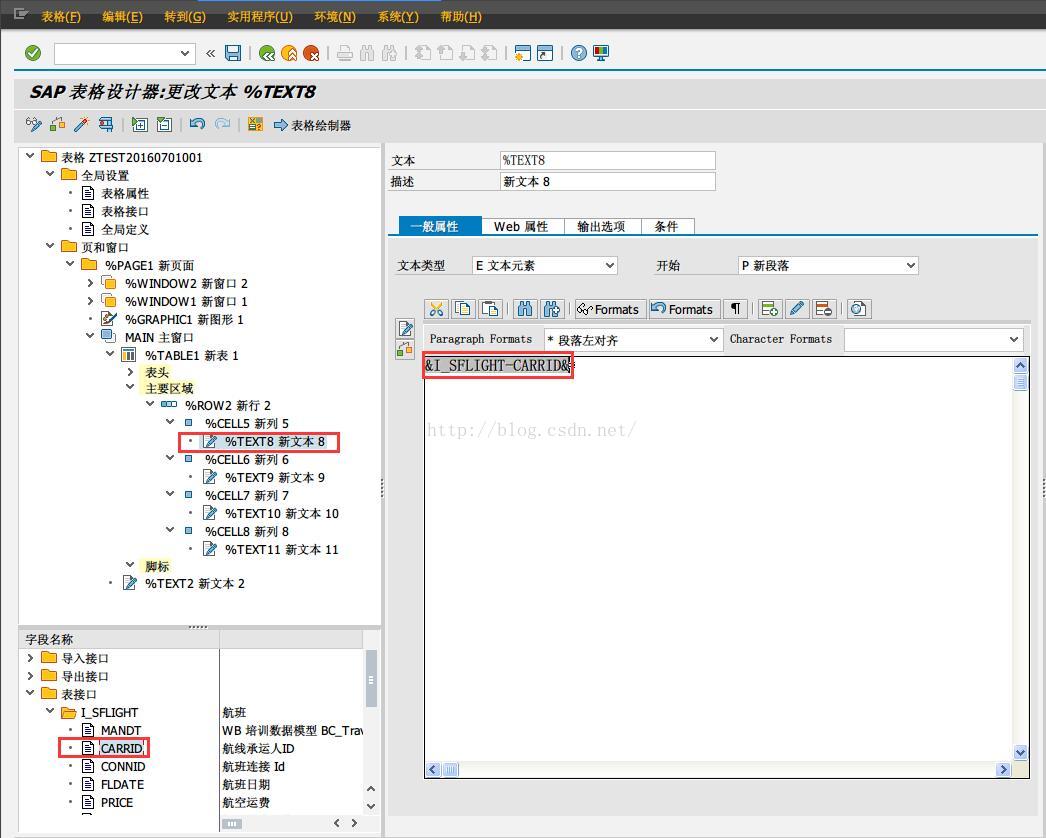Click the Find binoculars icon in editor toolbar
Image resolution: width=1046 pixels, height=838 pixels.
pyautogui.click(x=525, y=309)
